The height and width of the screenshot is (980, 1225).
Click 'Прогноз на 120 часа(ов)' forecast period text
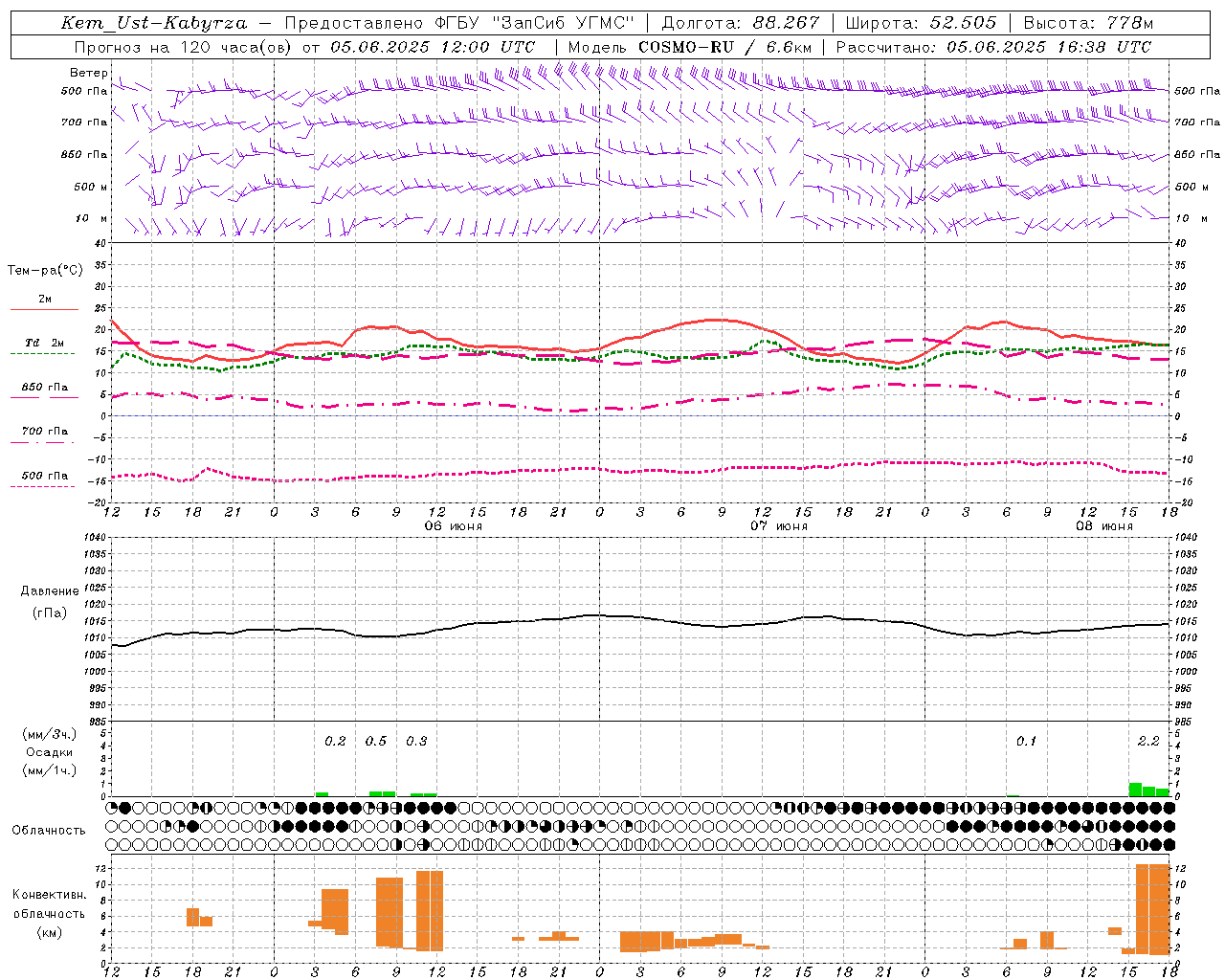click(x=184, y=47)
